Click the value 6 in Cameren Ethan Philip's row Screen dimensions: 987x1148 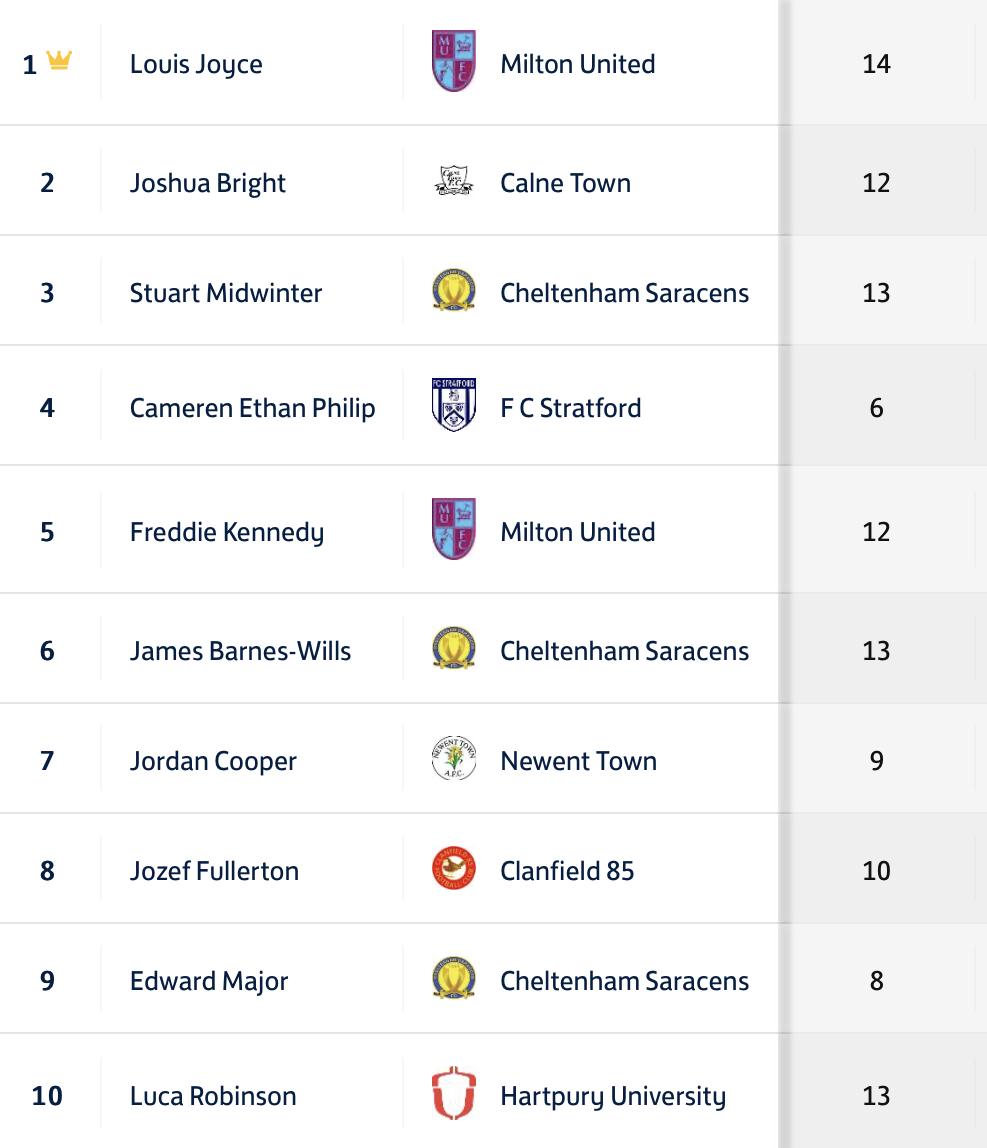pos(876,408)
